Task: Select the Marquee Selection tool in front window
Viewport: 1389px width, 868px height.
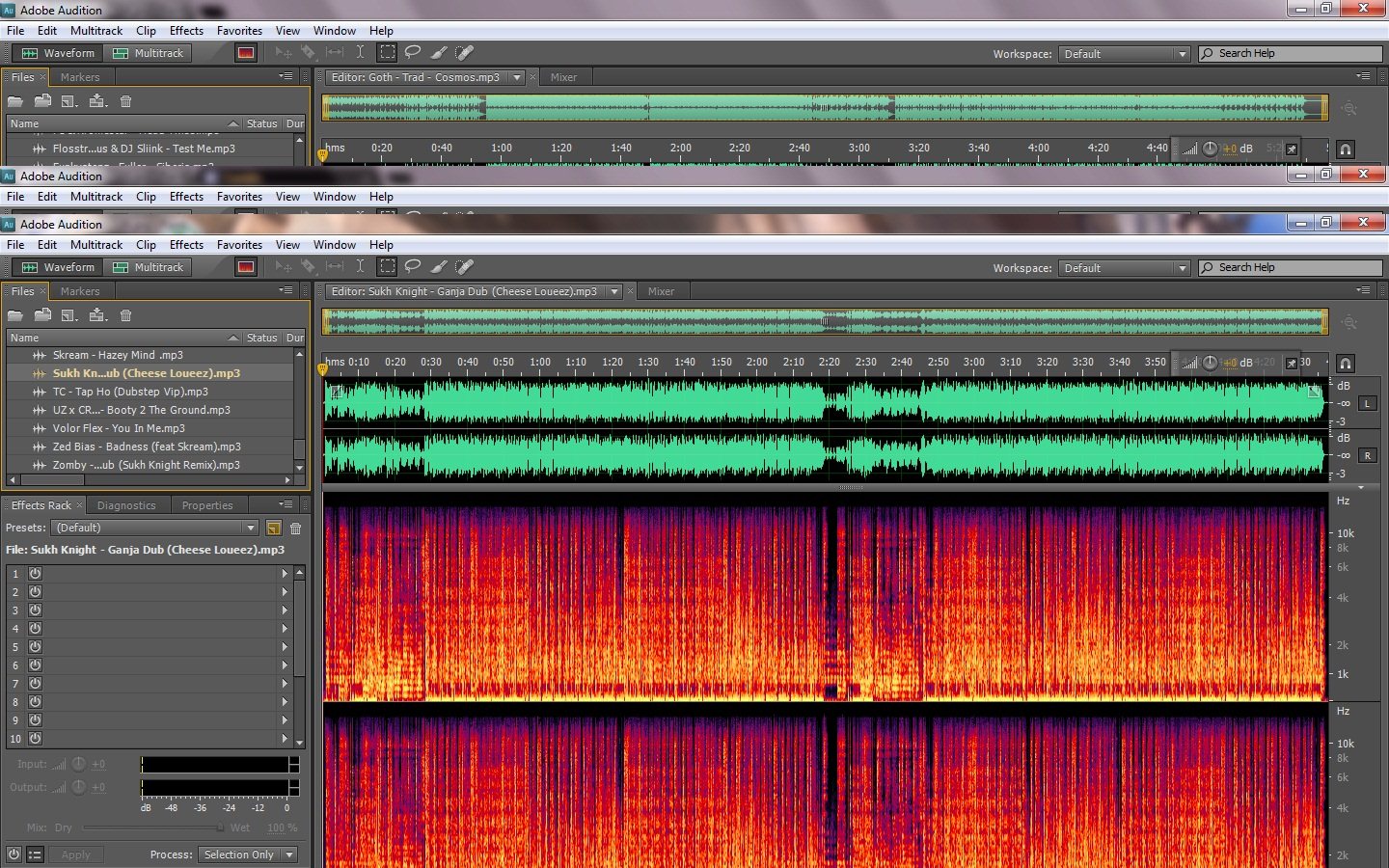Action: [x=387, y=267]
